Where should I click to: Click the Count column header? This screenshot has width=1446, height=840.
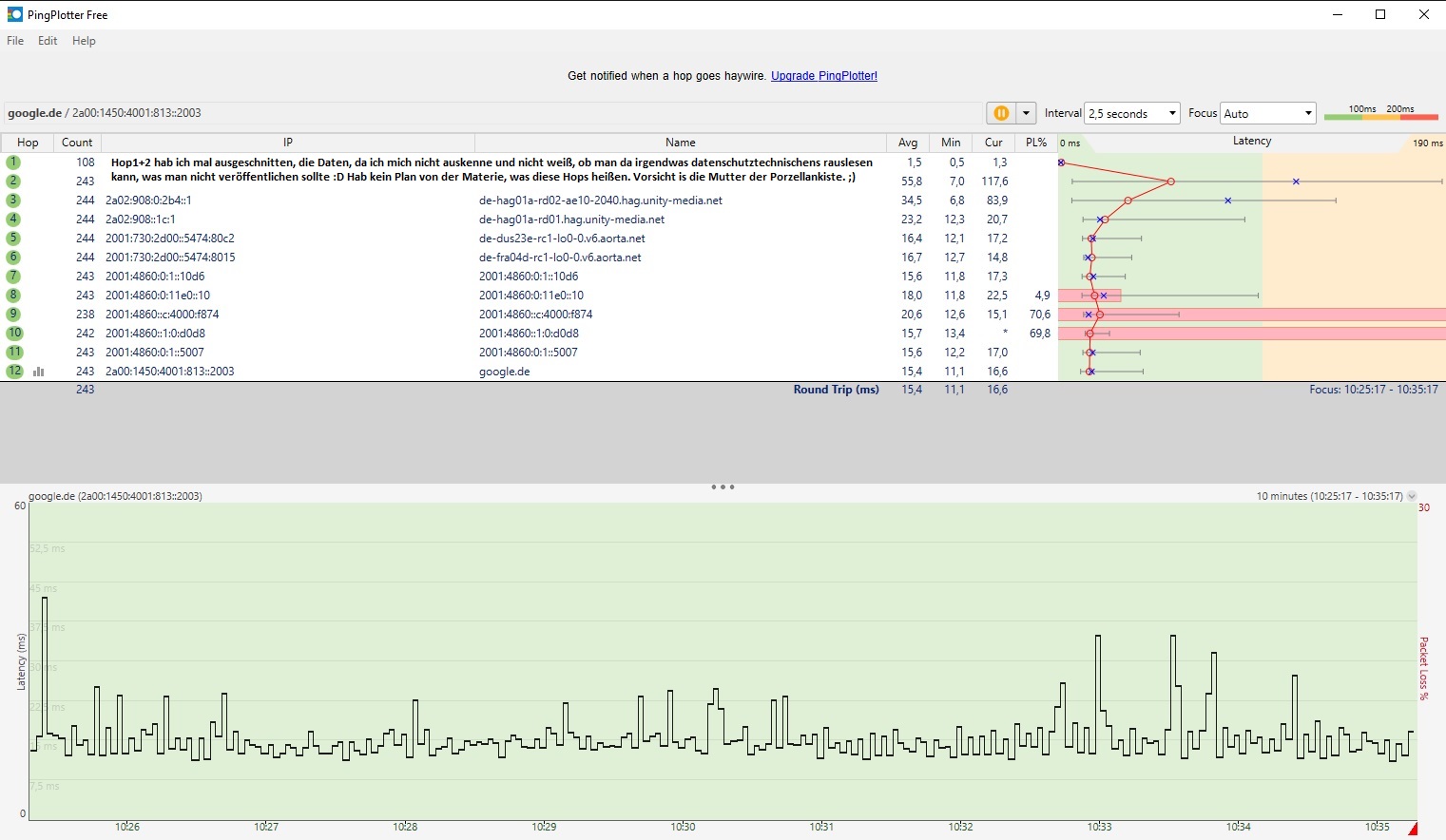pos(77,143)
